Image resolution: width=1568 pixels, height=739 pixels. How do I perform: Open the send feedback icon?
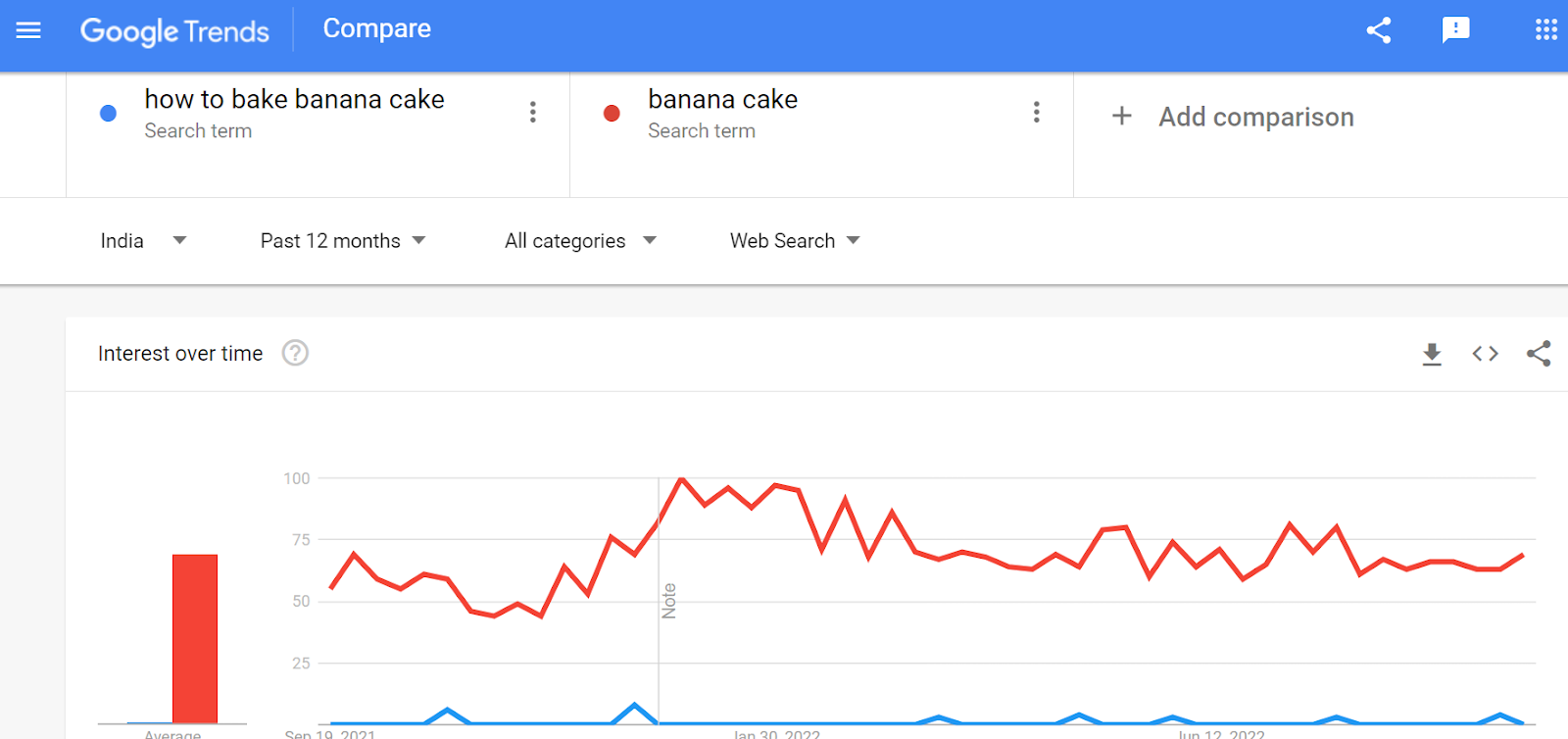1455,30
